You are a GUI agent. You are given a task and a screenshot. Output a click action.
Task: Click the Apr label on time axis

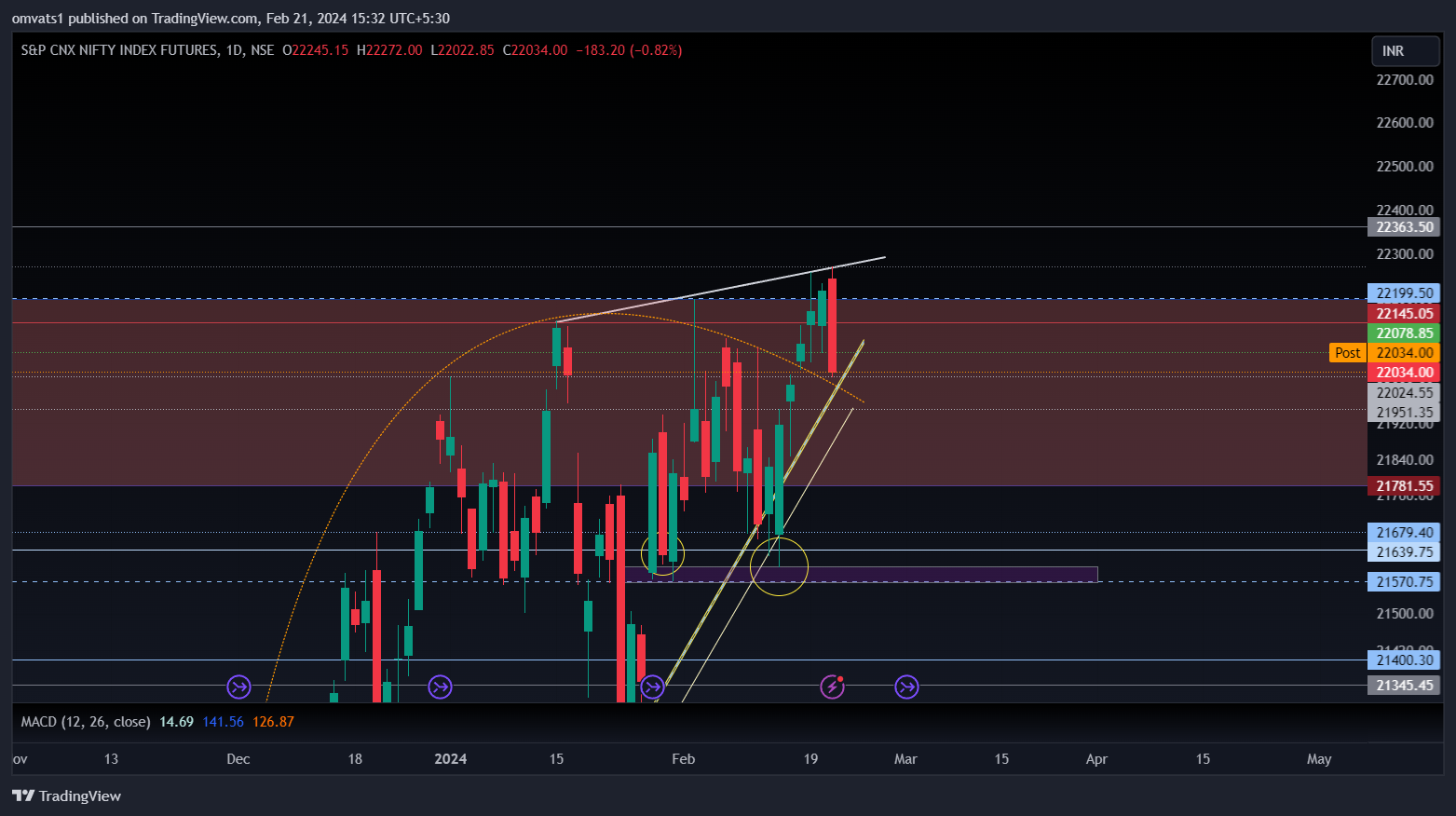1096,759
